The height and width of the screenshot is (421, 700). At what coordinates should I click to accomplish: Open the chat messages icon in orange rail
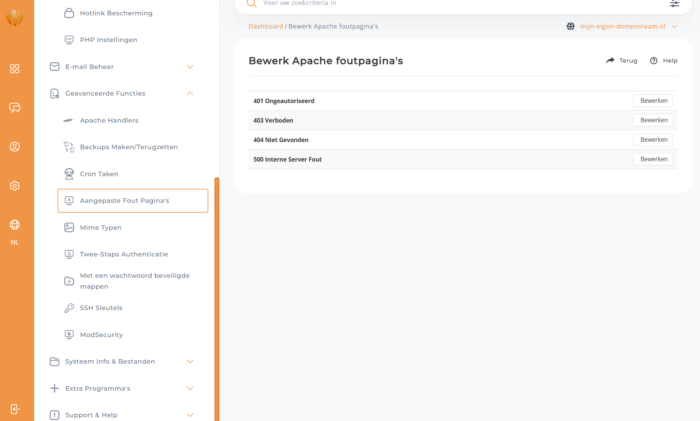(x=15, y=108)
